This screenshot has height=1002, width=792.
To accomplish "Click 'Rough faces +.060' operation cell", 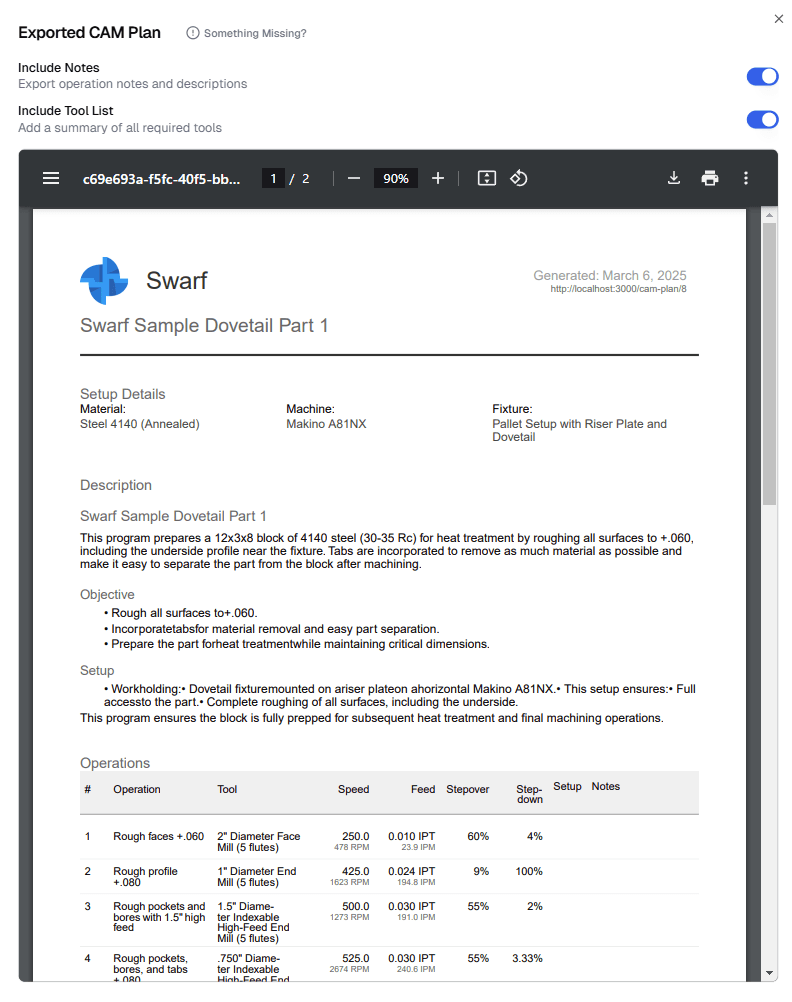I will tap(159, 836).
